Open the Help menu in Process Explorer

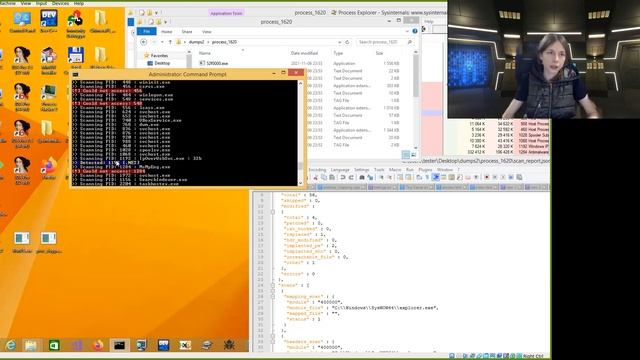pyautogui.click(x=429, y=21)
